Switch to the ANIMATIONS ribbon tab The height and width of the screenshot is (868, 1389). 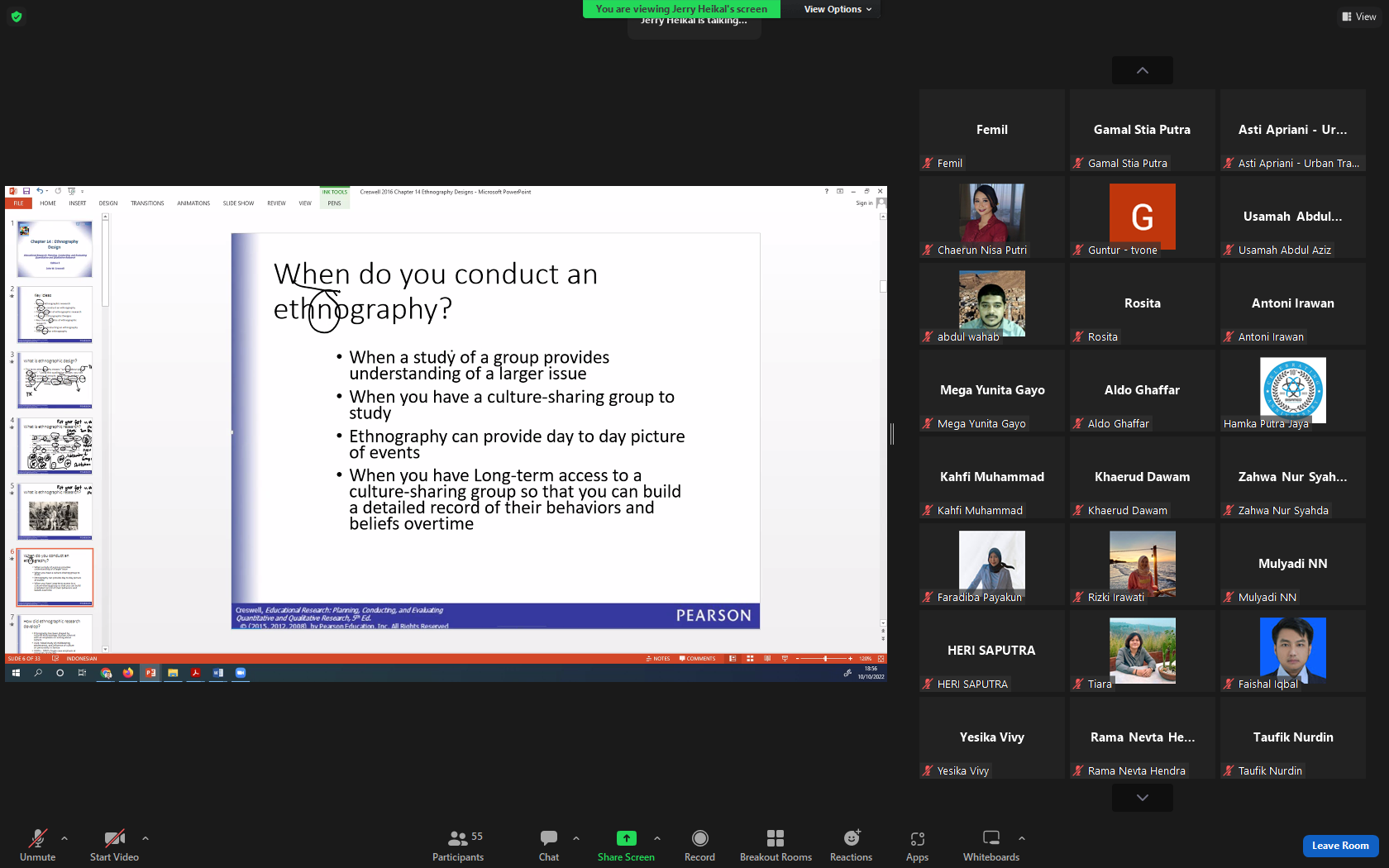point(193,203)
